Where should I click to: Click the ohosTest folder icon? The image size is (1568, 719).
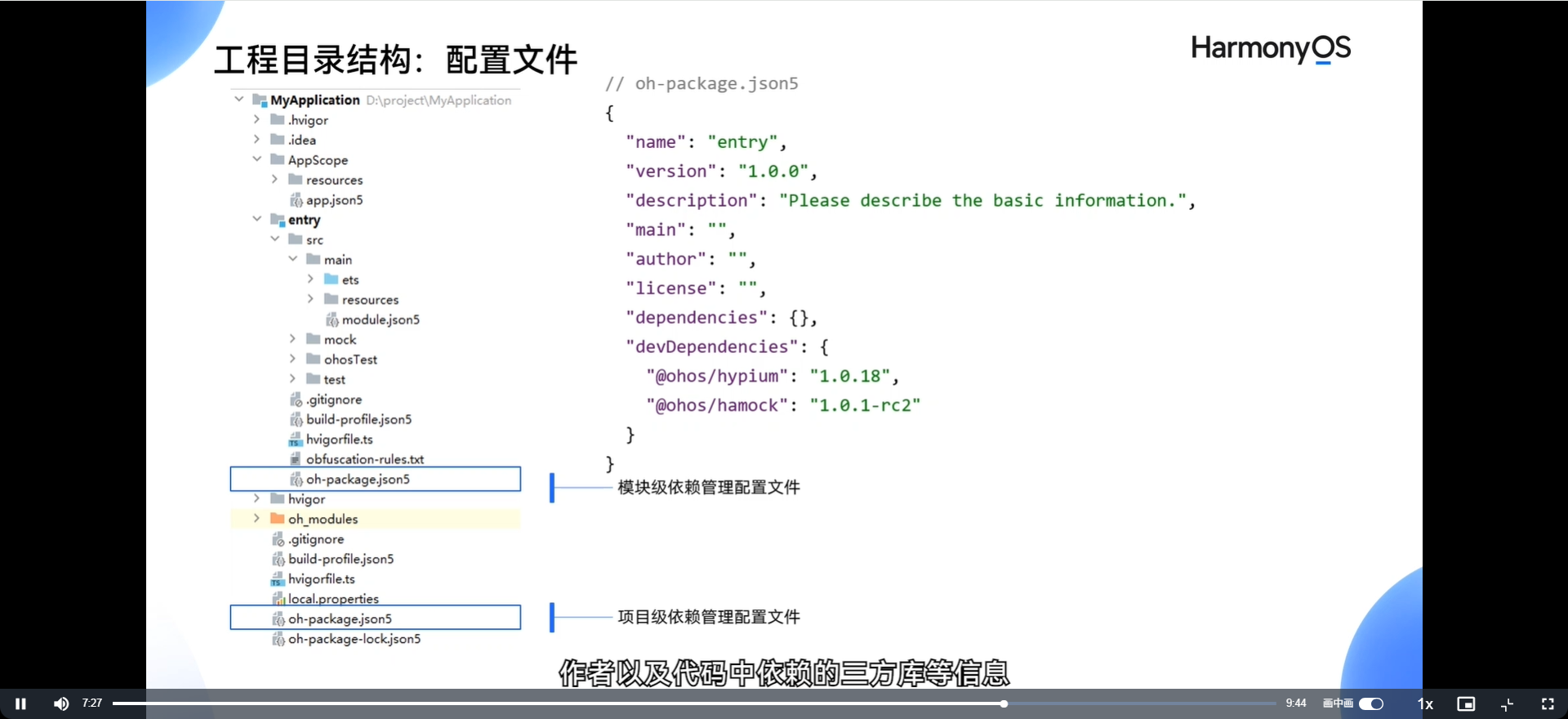click(x=314, y=359)
